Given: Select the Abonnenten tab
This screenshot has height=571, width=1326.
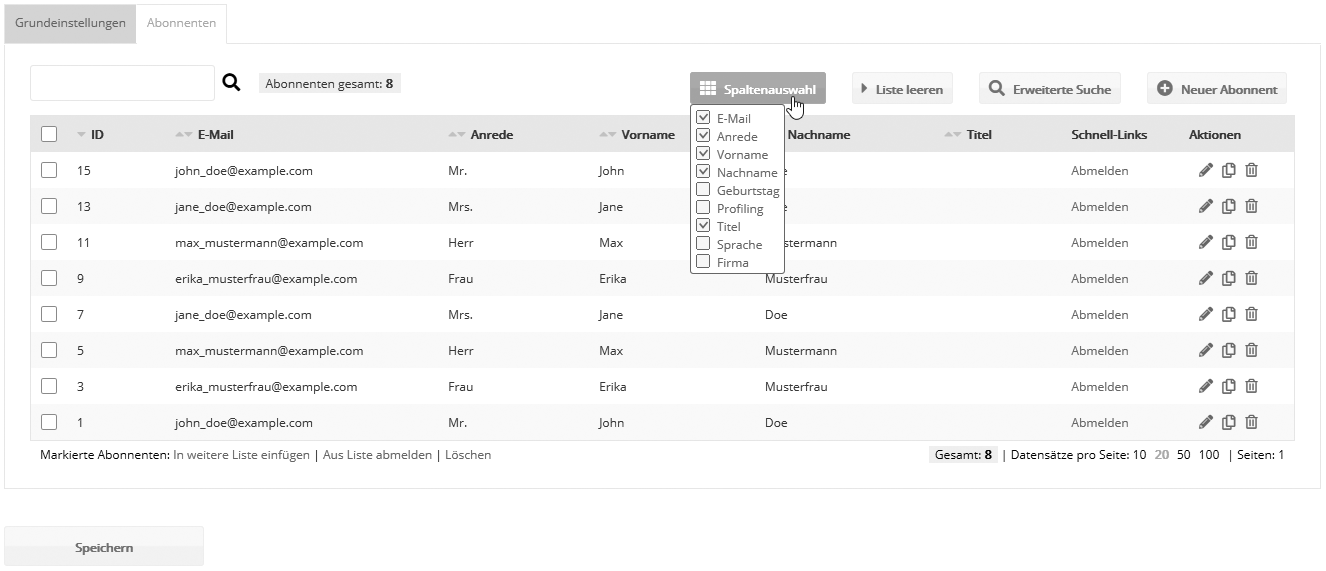Looking at the screenshot, I should point(181,23).
